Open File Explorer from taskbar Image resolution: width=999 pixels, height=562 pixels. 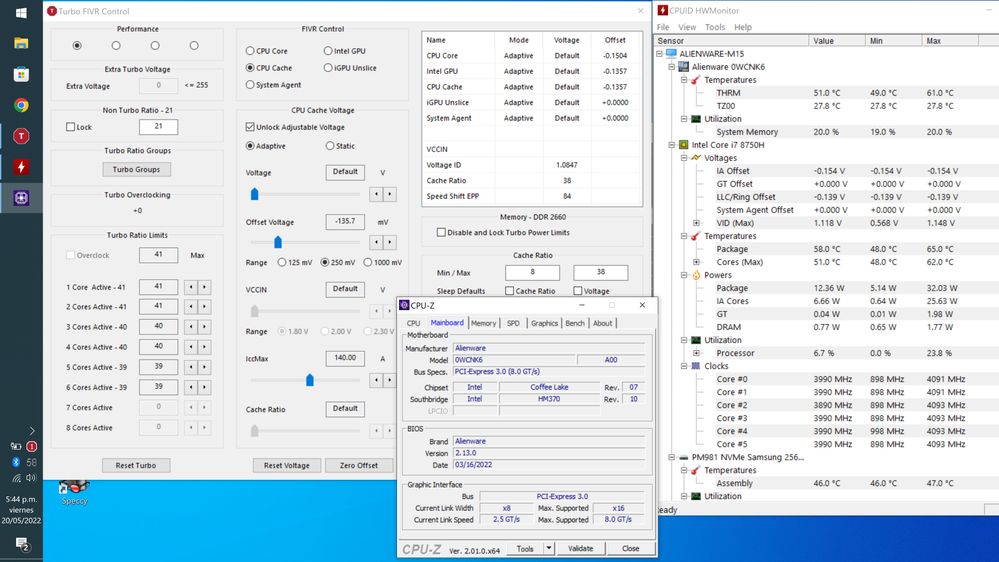point(21,43)
